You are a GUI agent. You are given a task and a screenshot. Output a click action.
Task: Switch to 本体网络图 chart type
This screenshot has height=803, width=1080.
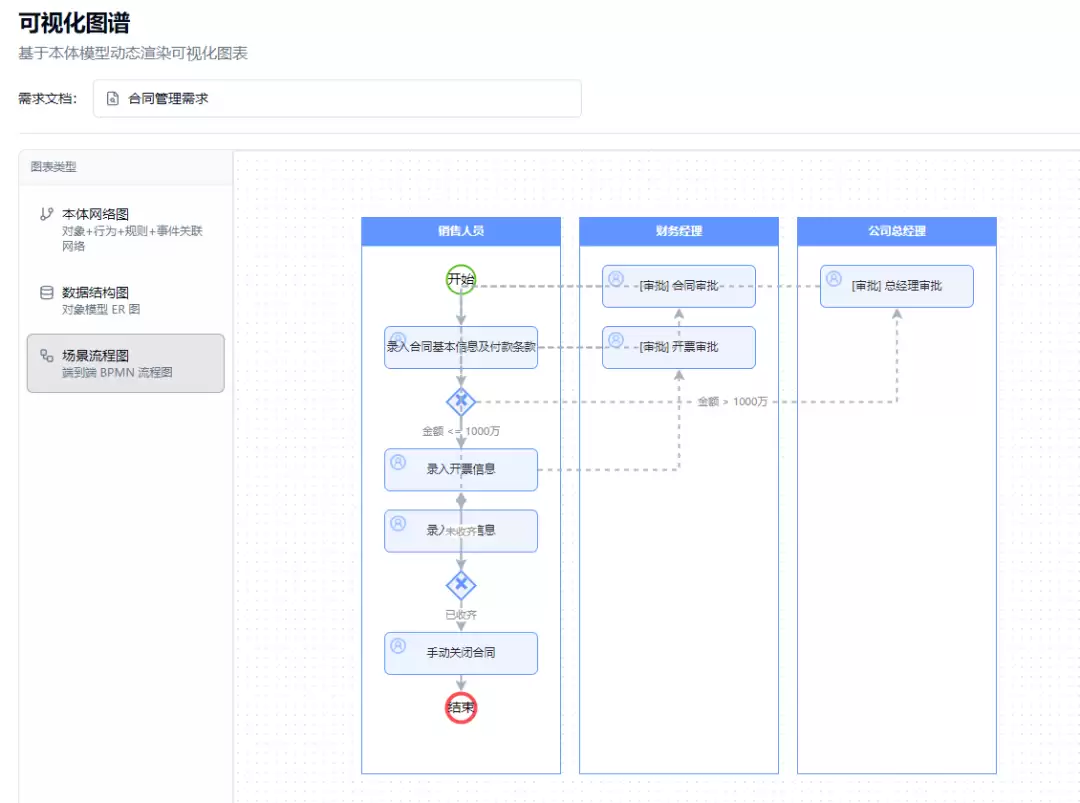coord(125,229)
